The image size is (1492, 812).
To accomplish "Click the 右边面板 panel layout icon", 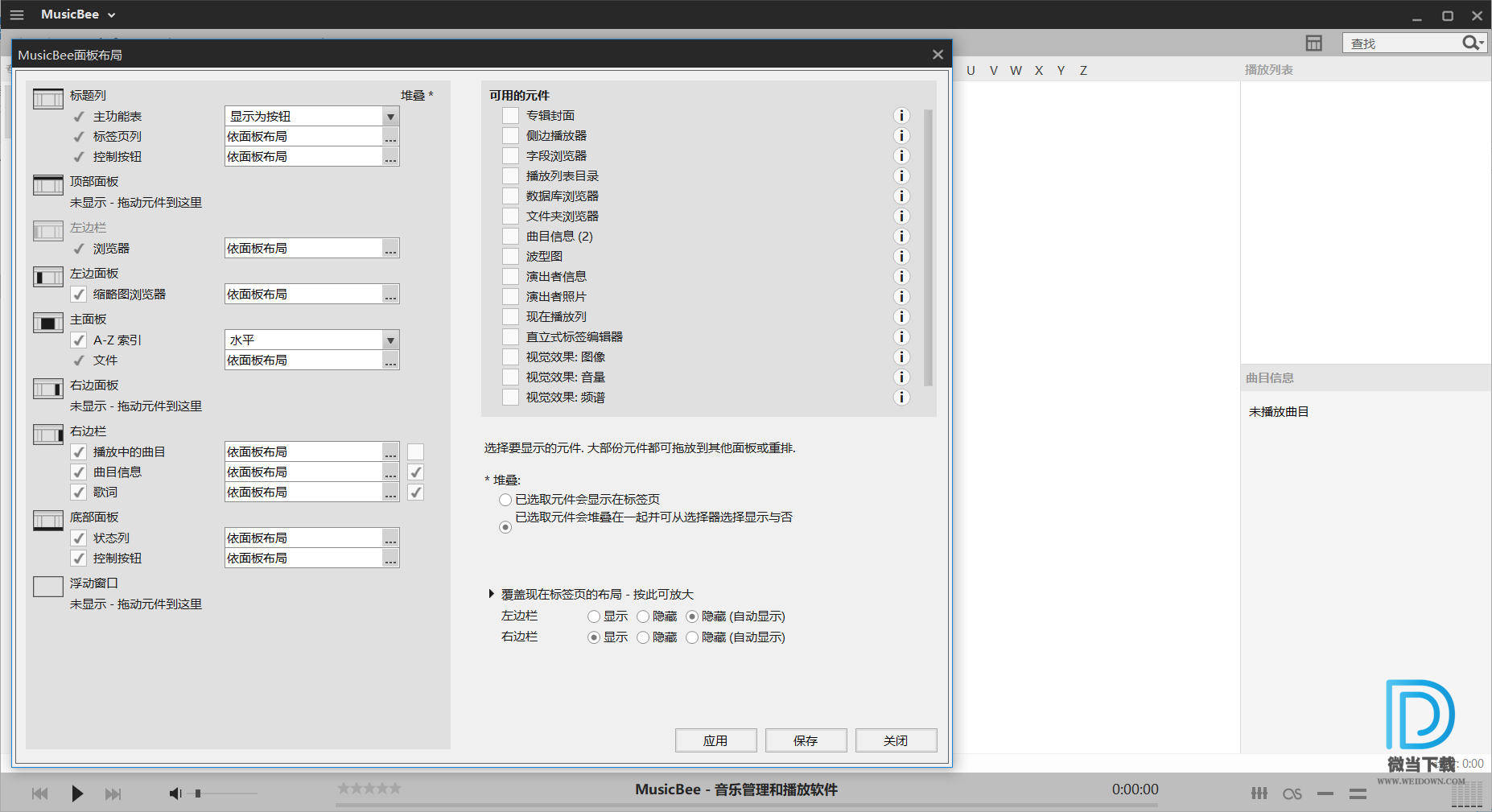I will coord(48,389).
